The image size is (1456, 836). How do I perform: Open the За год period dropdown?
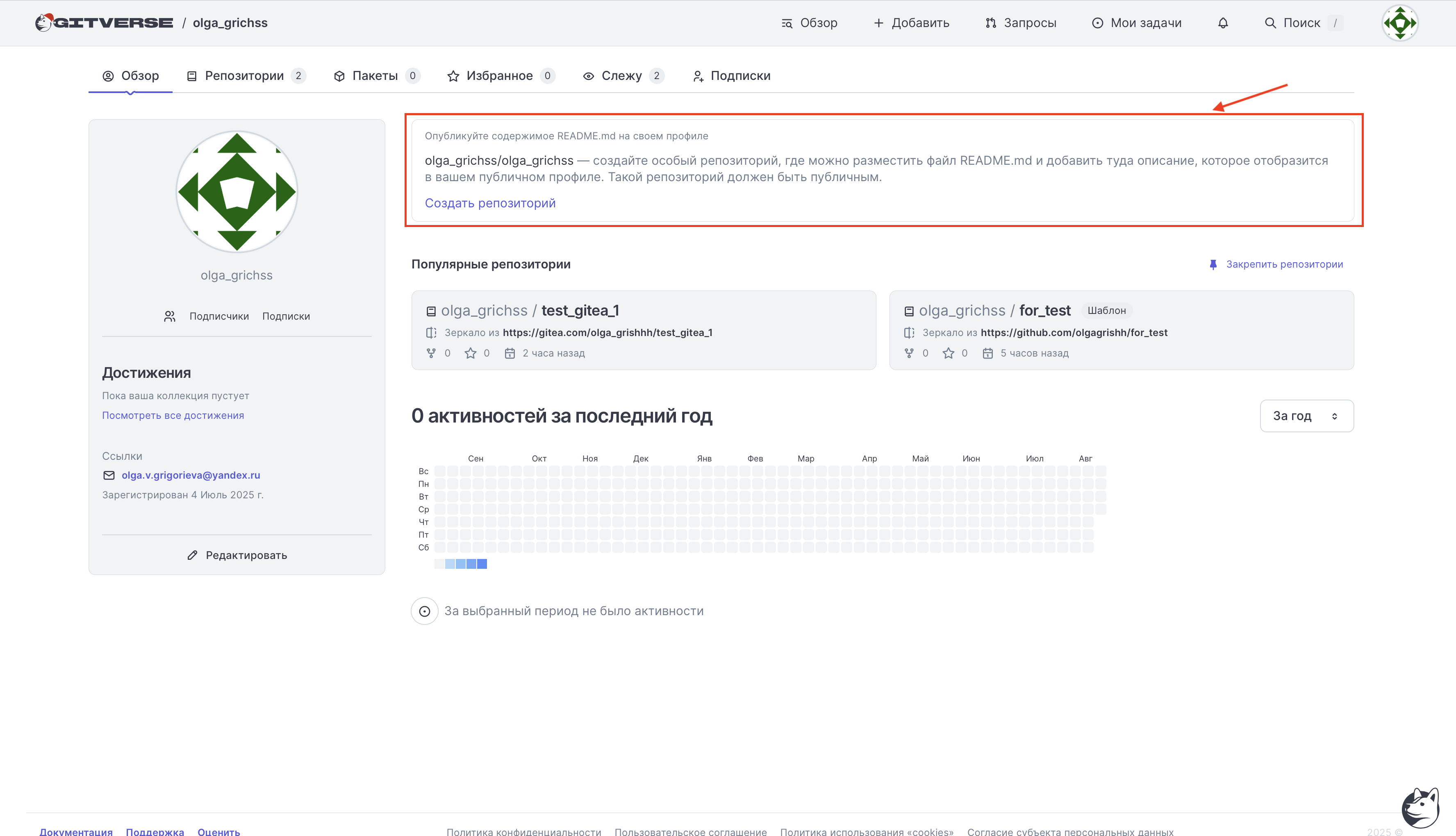tap(1307, 416)
